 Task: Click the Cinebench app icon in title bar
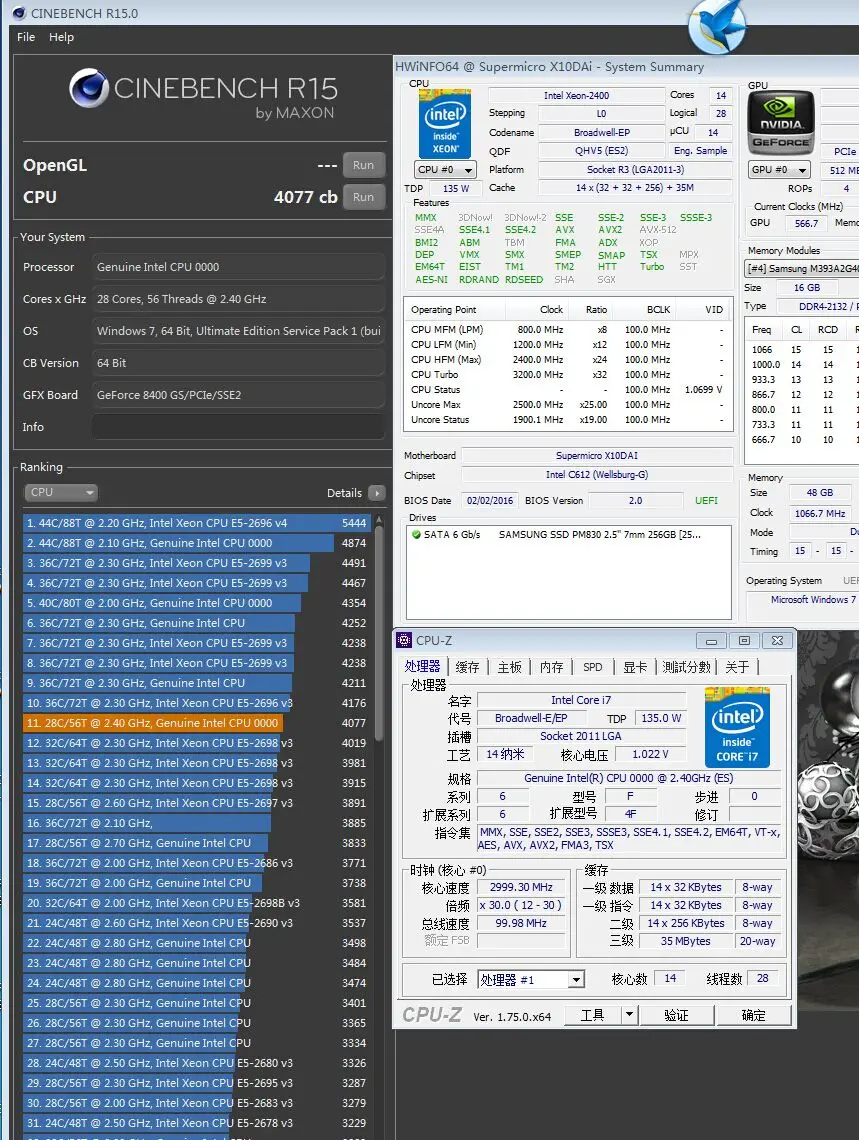click(x=18, y=12)
